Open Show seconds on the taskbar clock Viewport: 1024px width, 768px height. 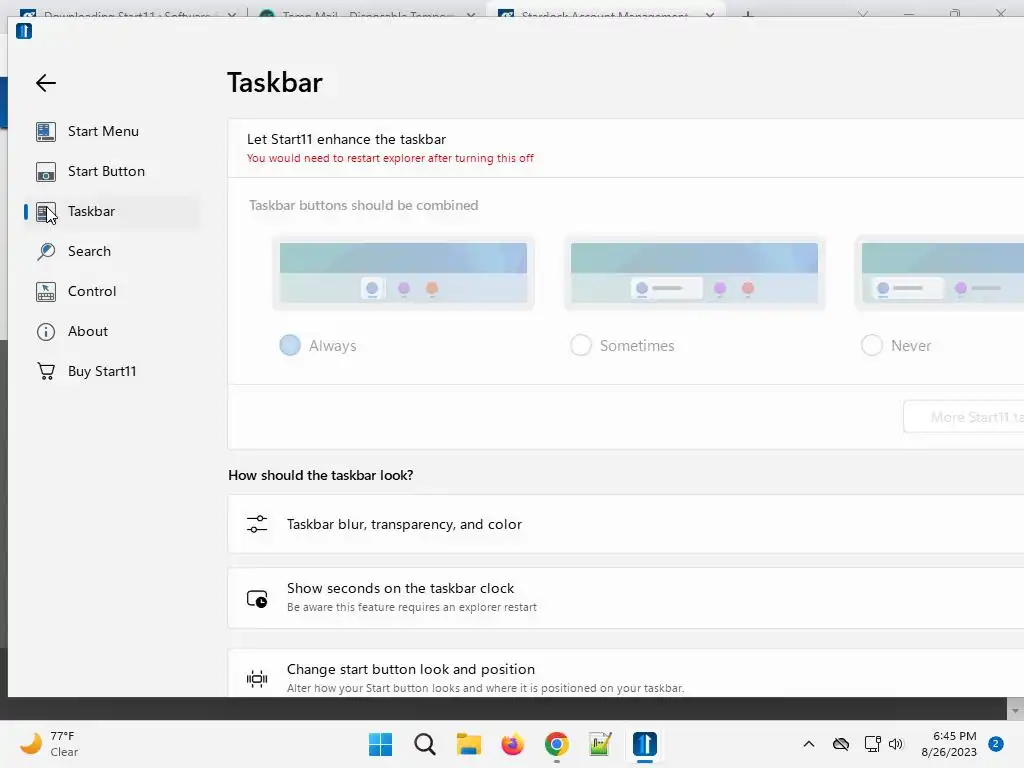626,598
